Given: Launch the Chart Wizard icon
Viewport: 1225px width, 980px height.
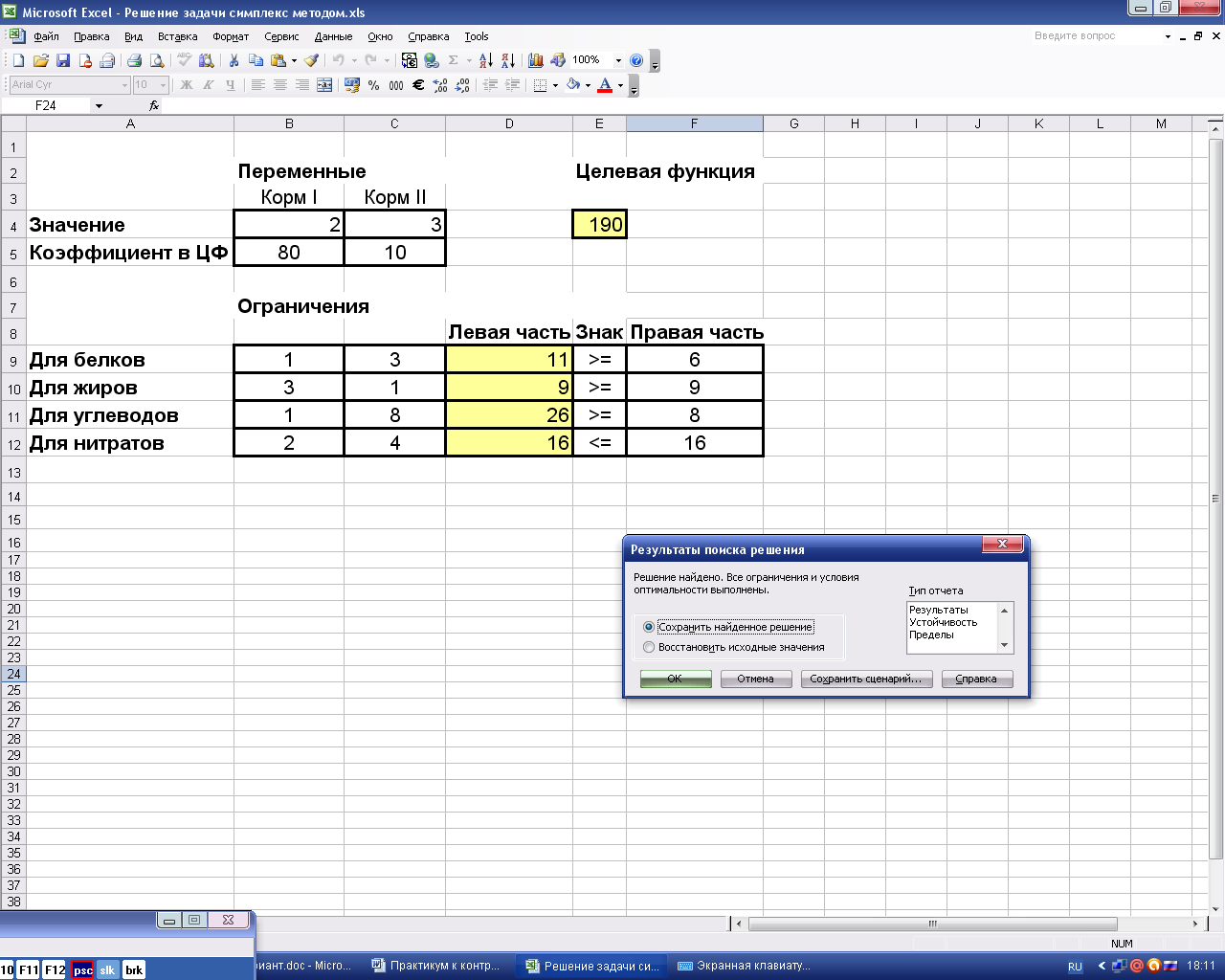Looking at the screenshot, I should (x=536, y=60).
